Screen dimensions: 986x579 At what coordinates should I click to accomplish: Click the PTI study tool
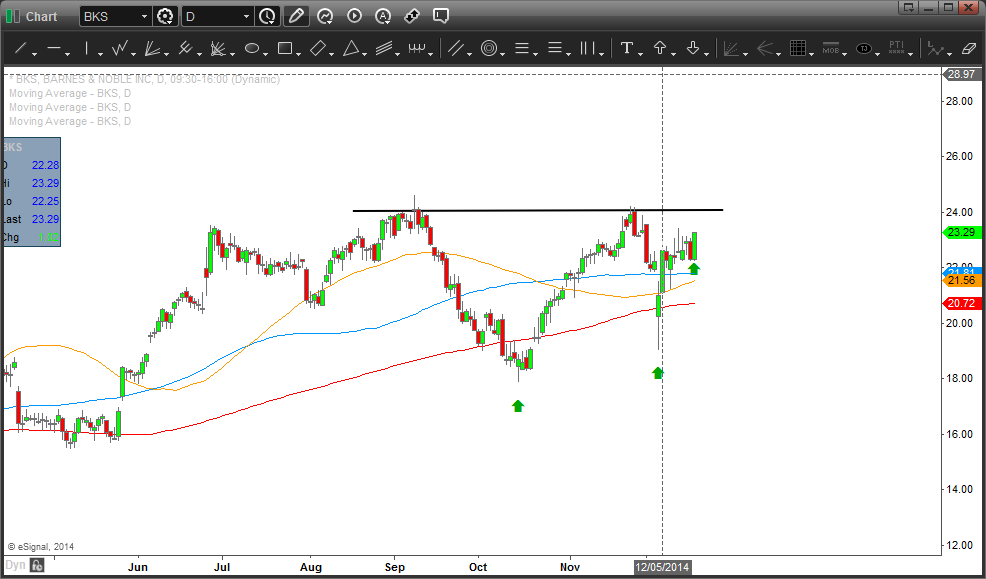[897, 48]
